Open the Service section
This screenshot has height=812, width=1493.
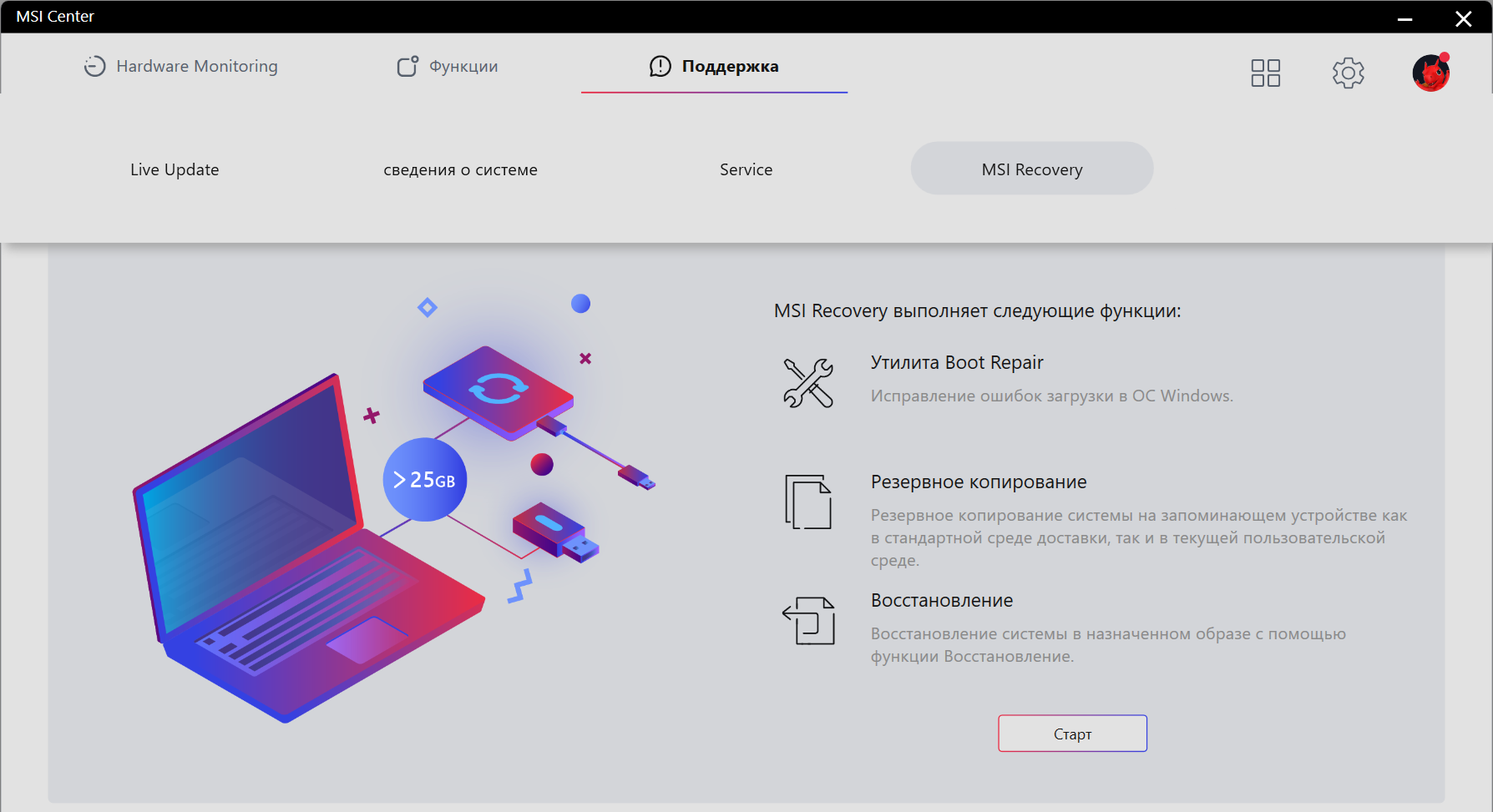pos(746,169)
